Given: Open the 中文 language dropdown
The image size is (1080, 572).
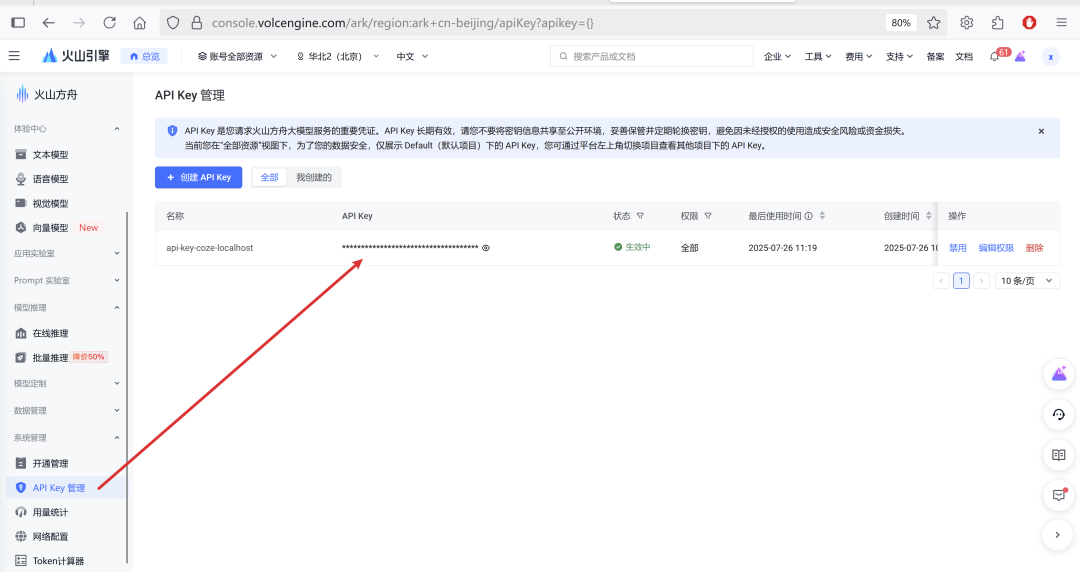Looking at the screenshot, I should tap(412, 57).
